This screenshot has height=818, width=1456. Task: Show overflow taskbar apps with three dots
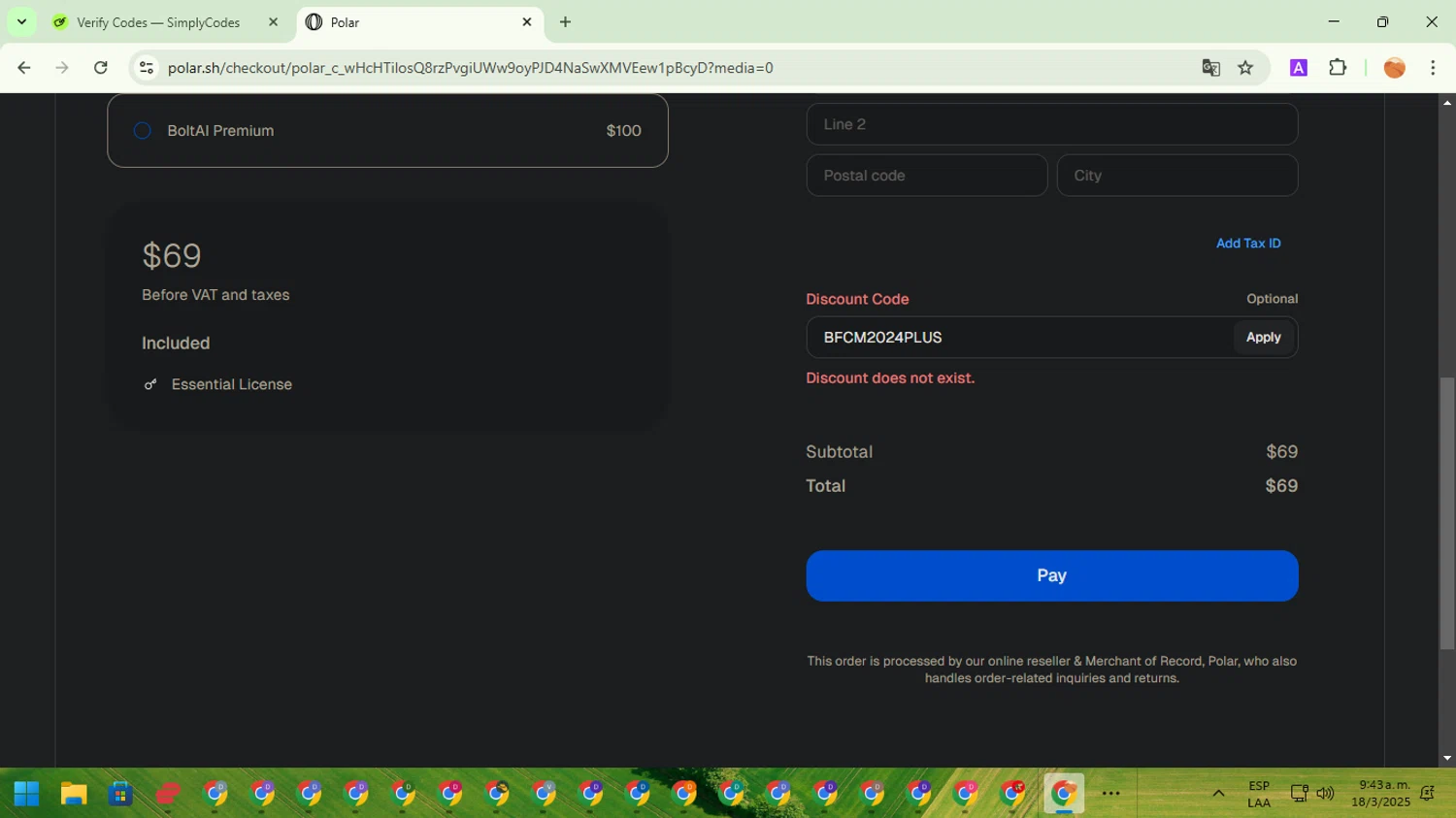[x=1111, y=794]
